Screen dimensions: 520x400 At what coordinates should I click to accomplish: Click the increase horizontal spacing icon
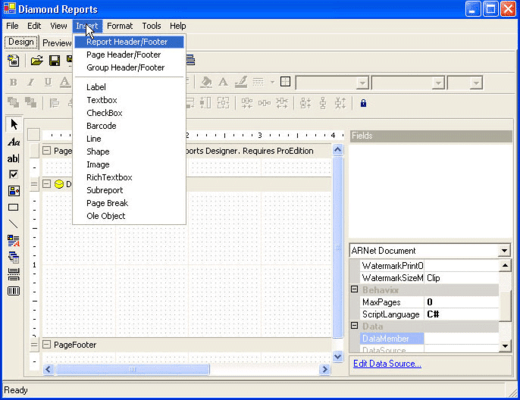point(247,103)
